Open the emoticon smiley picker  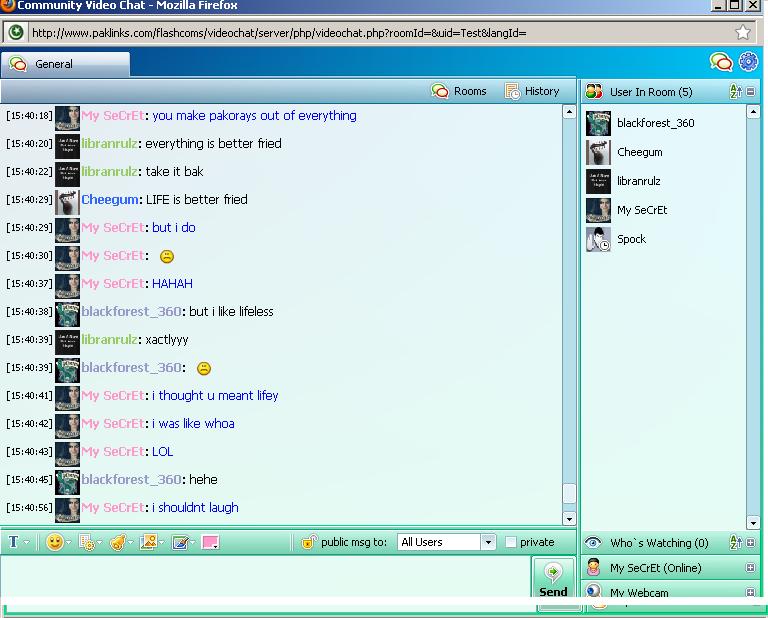click(55, 542)
